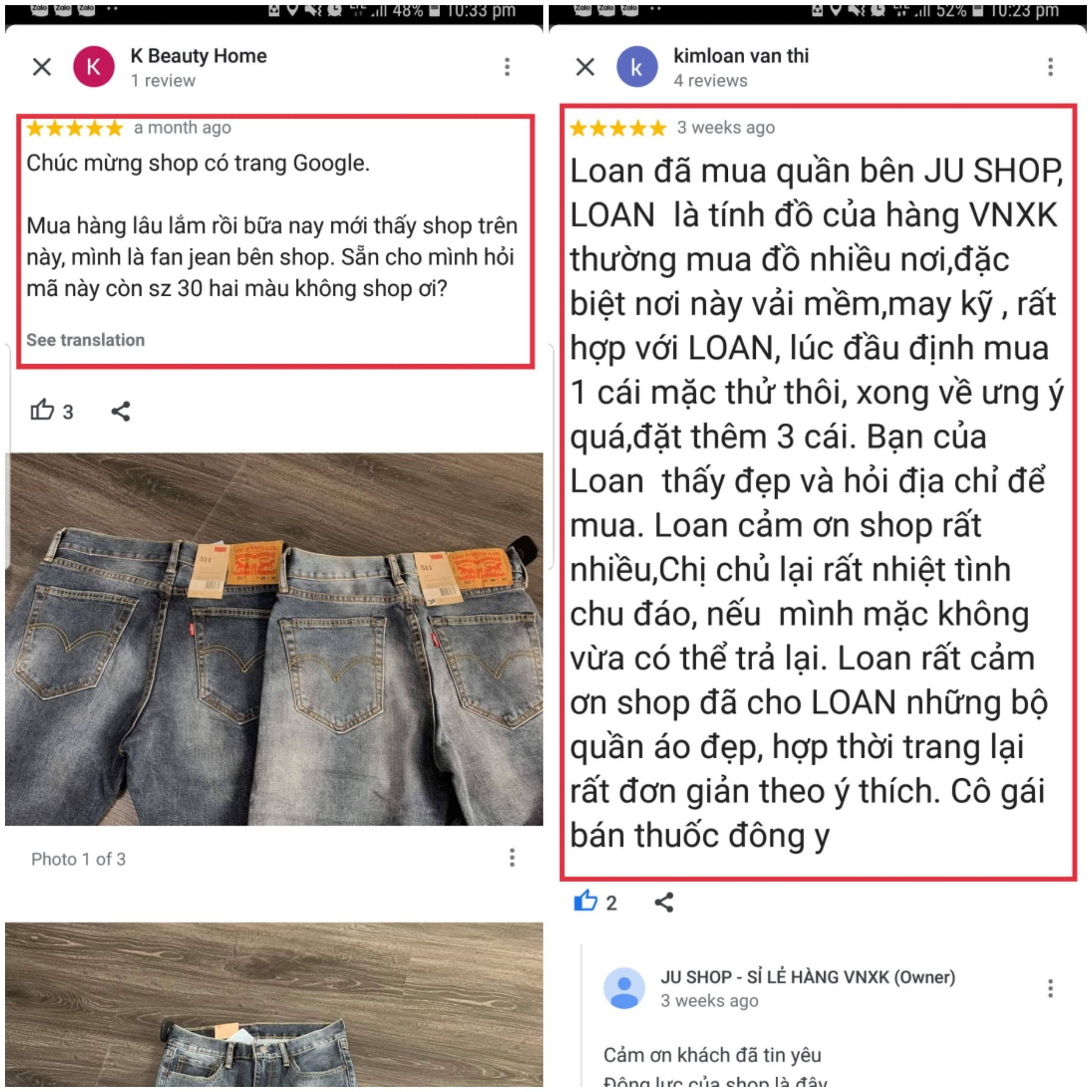Click K Beauty Home reviewer name

coord(198,55)
